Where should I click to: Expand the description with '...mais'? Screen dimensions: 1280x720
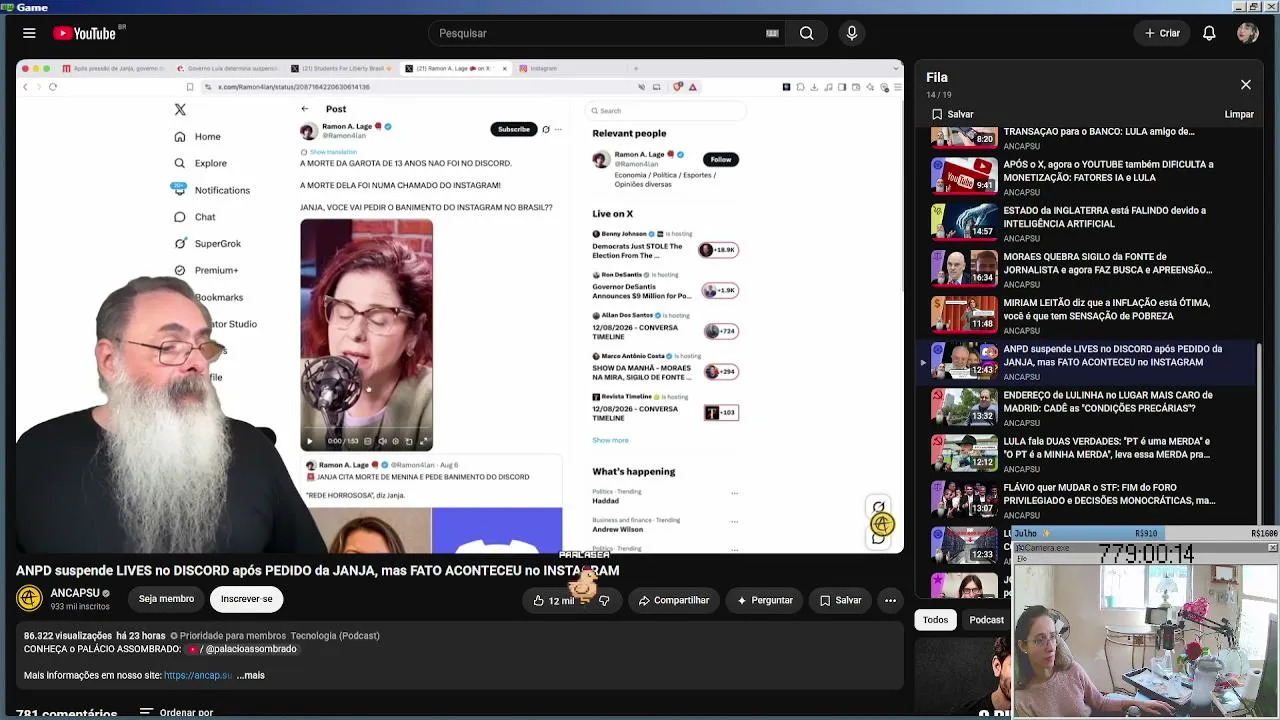[250, 675]
